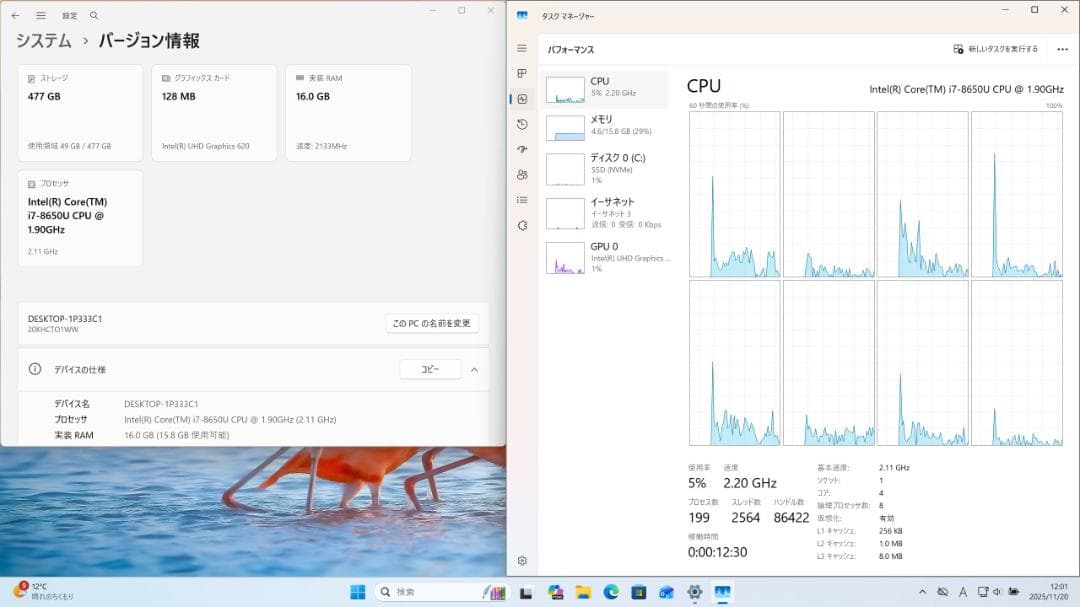
Task: Open the App history view in Task Manager
Action: (x=521, y=124)
